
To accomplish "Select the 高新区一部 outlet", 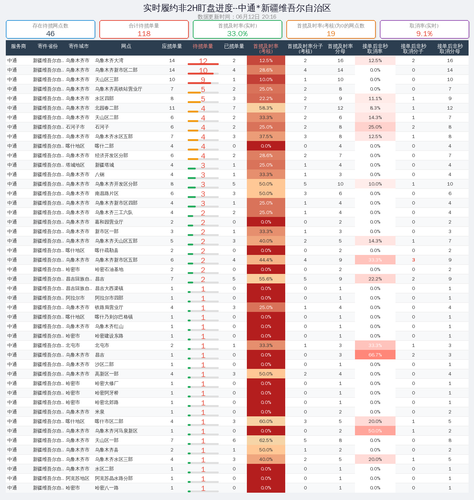I will click(107, 374).
